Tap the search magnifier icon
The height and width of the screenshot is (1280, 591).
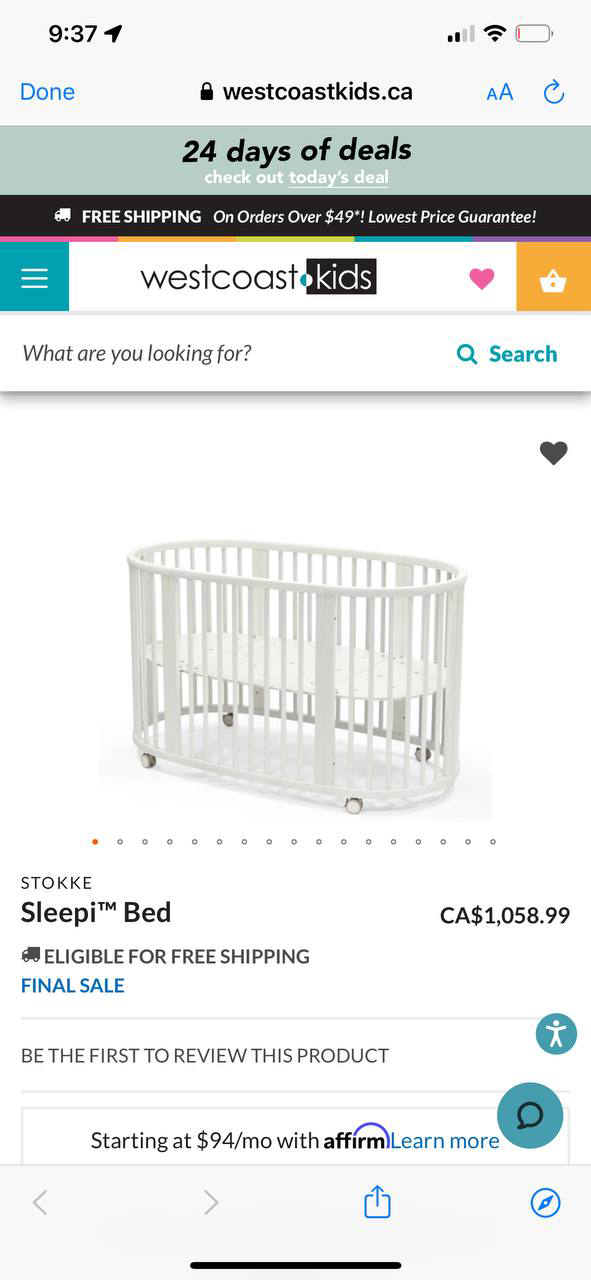(x=467, y=354)
